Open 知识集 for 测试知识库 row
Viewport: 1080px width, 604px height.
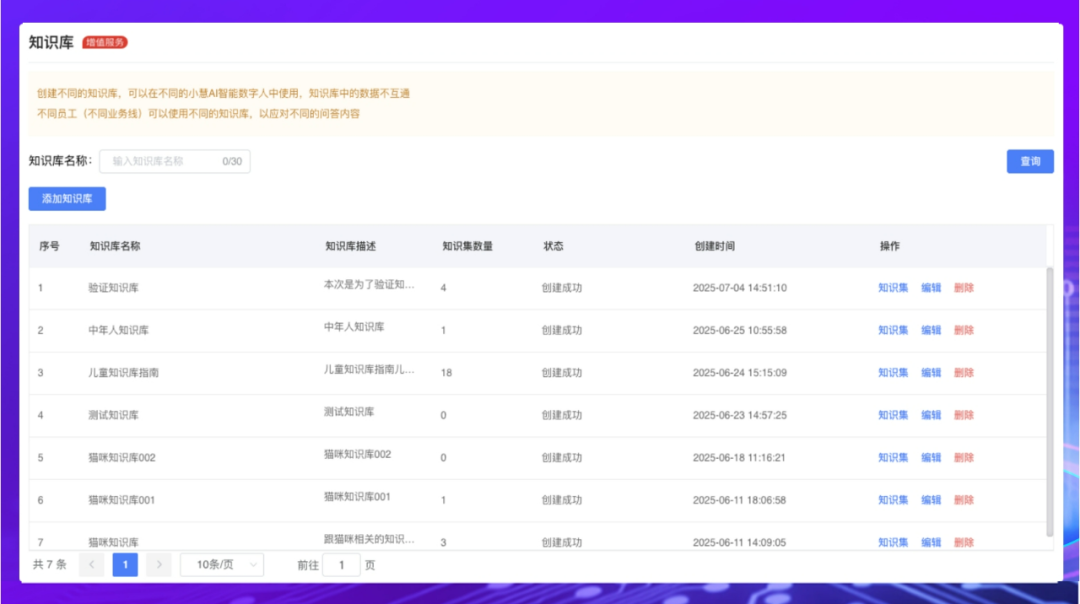tap(893, 415)
